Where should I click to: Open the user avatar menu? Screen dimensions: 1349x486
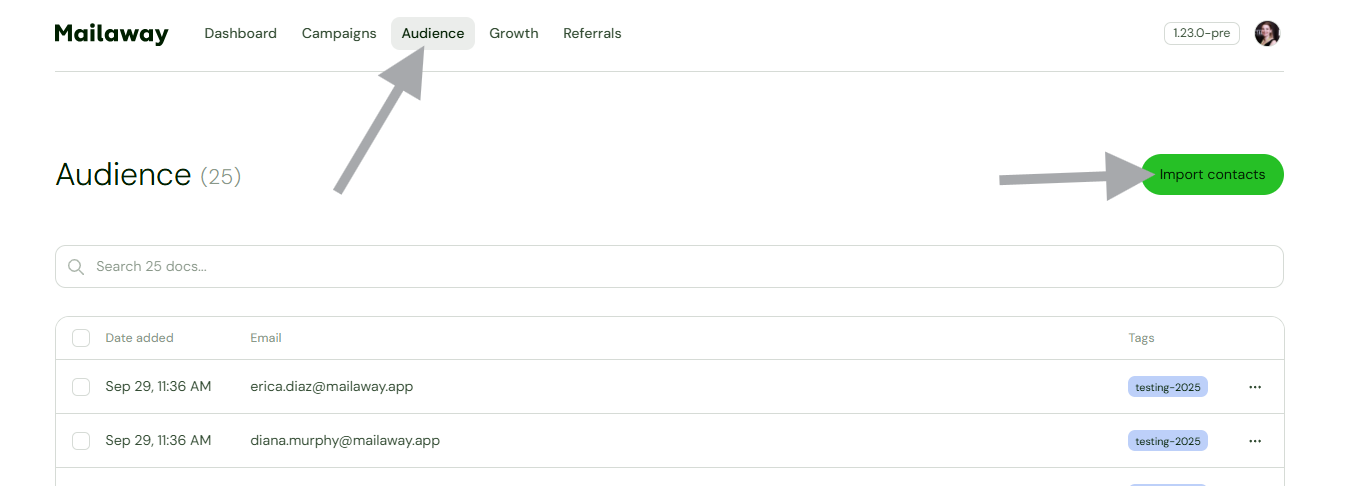pos(1267,33)
